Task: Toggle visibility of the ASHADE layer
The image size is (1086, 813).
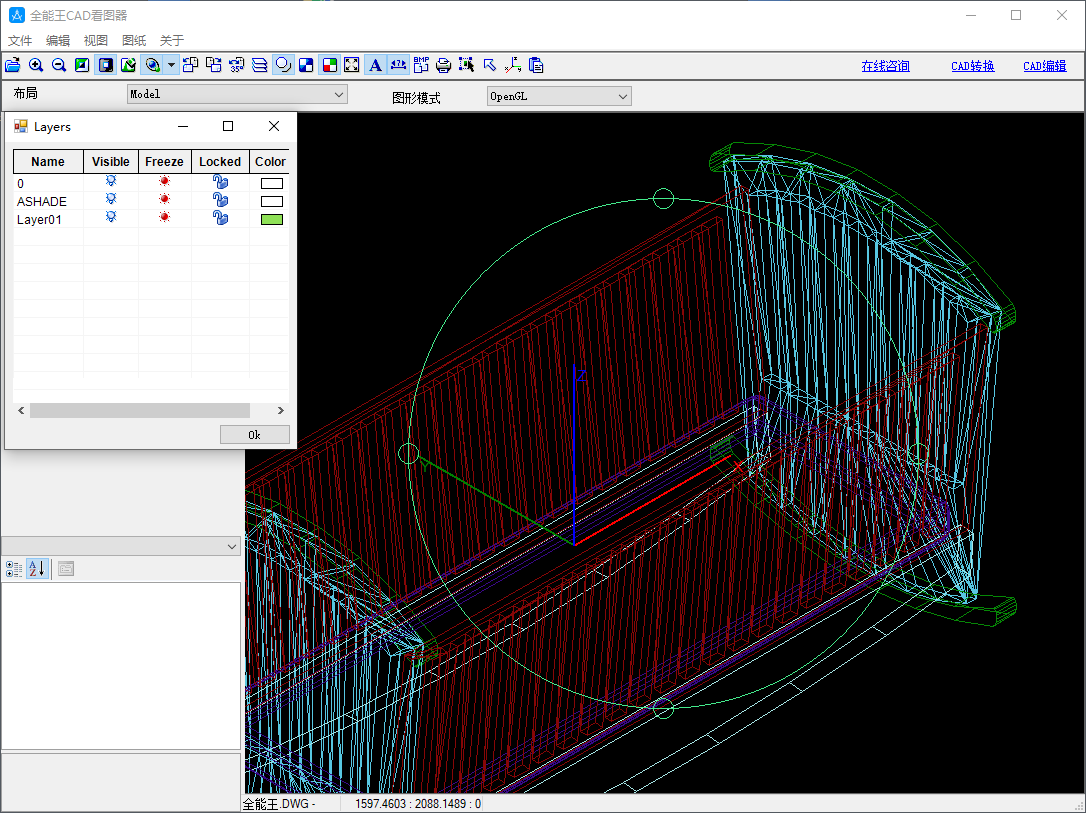Action: coord(111,201)
